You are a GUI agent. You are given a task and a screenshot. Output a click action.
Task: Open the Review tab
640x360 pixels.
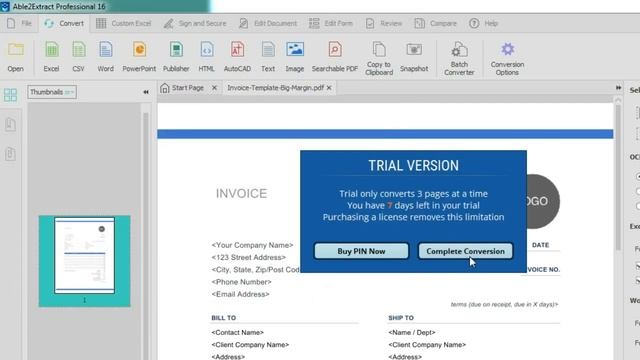[384, 23]
